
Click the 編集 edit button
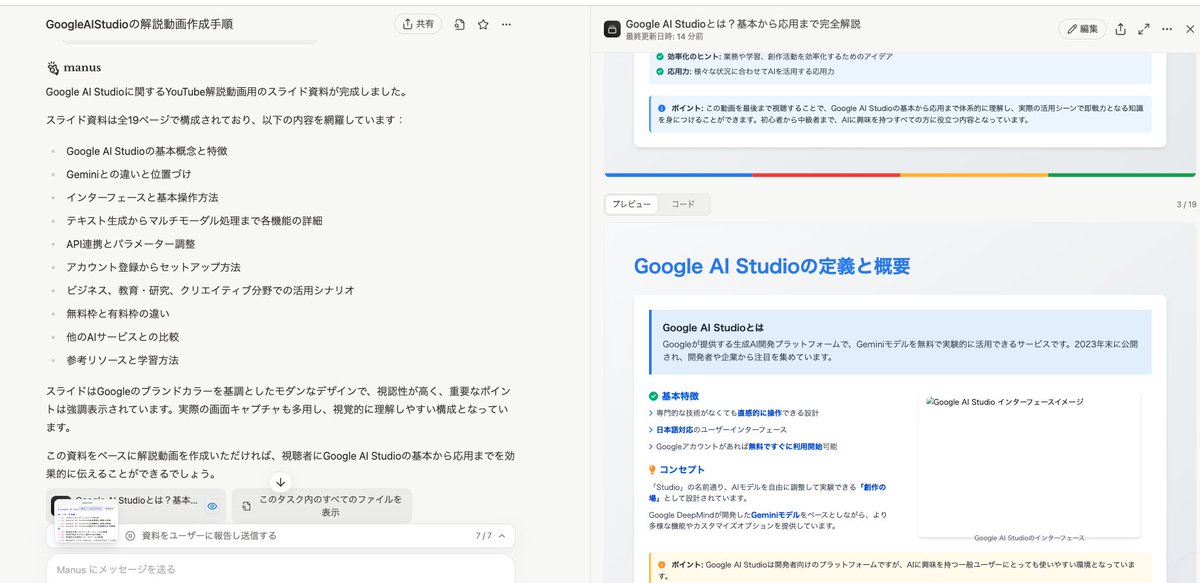1082,29
